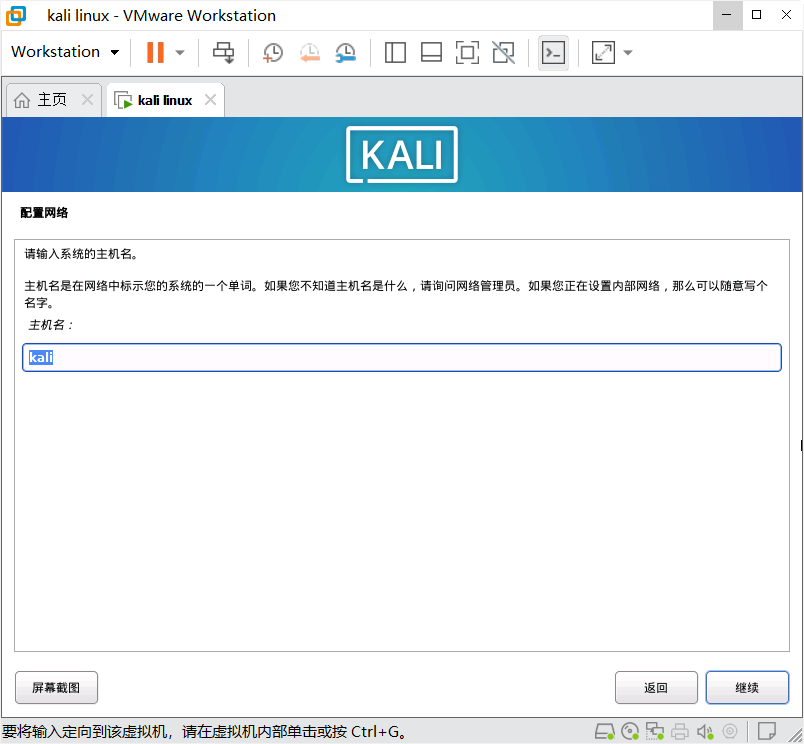Toggle the thumbnail bar view

tap(431, 52)
